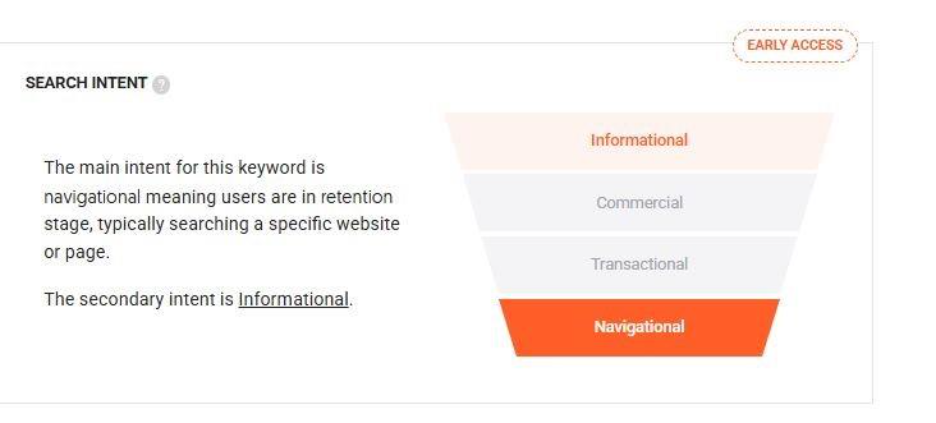936x423 pixels.
Task: Click the gray "Commercial" label text
Action: 639,203
